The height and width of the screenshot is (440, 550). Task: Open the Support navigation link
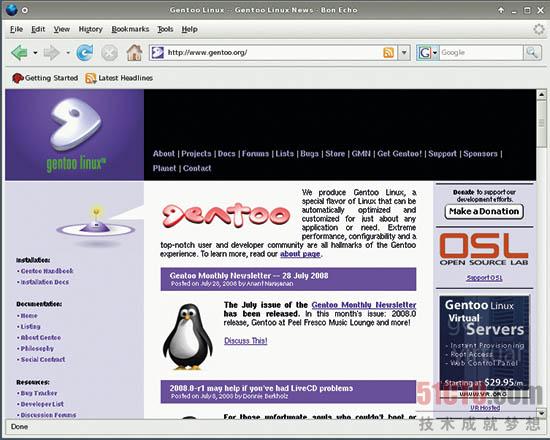coord(442,154)
